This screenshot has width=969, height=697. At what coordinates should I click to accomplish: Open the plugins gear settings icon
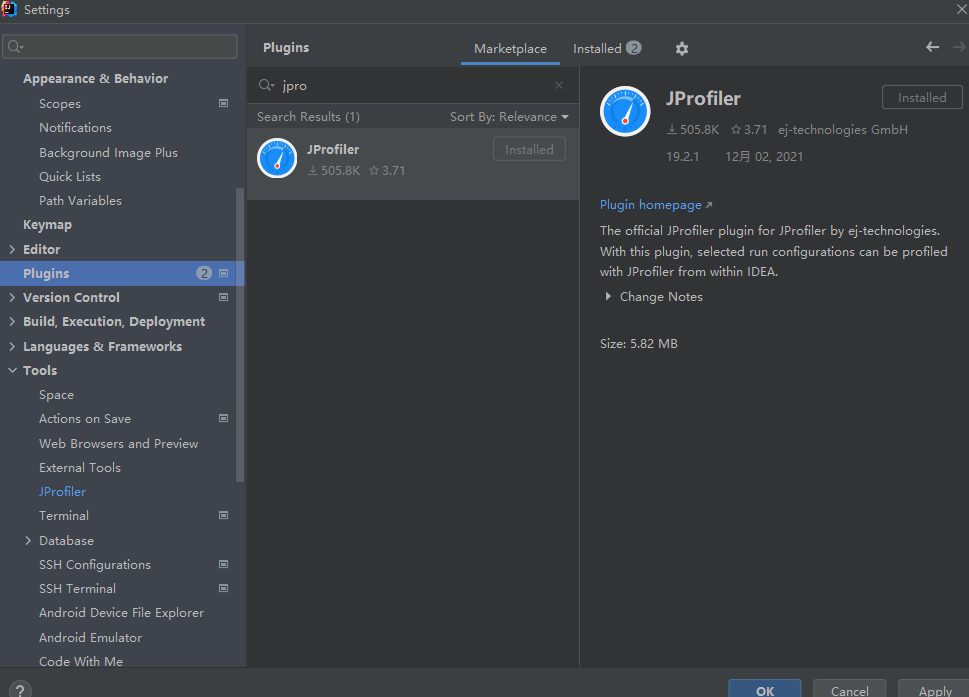pyautogui.click(x=682, y=49)
